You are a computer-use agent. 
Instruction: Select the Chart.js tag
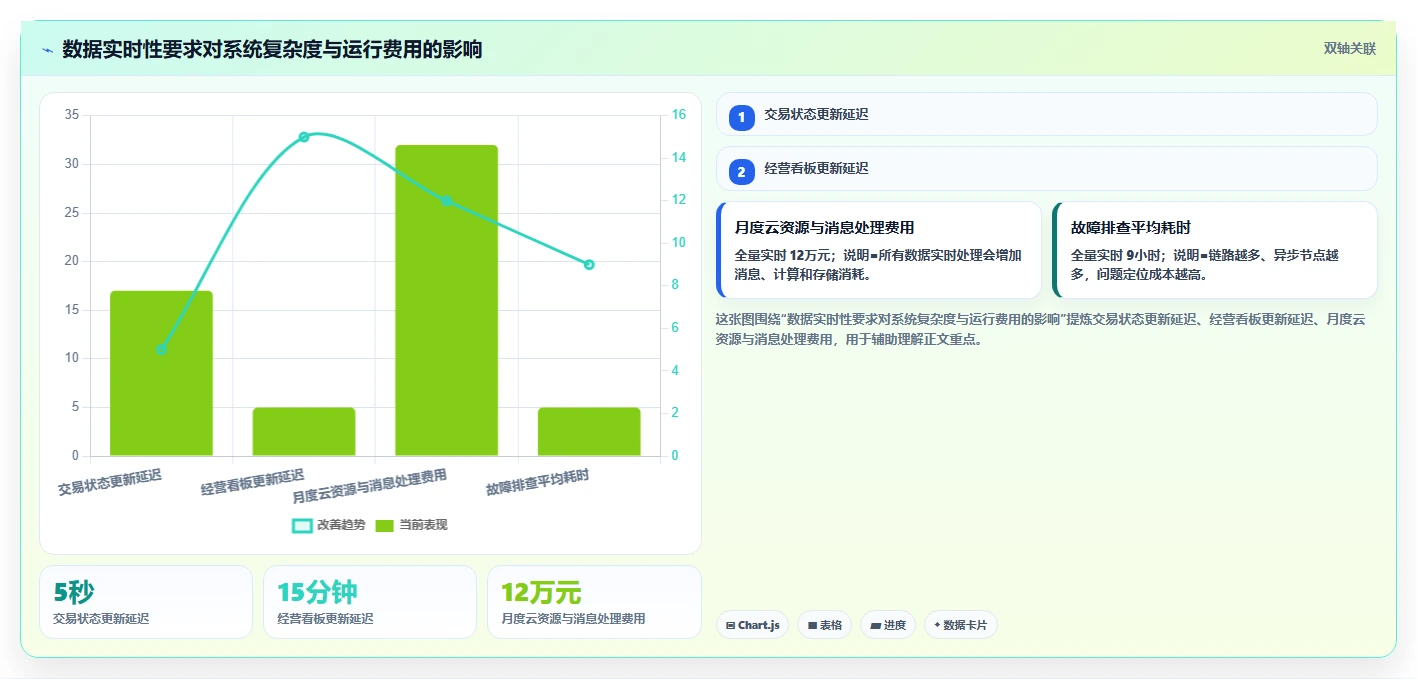752,625
